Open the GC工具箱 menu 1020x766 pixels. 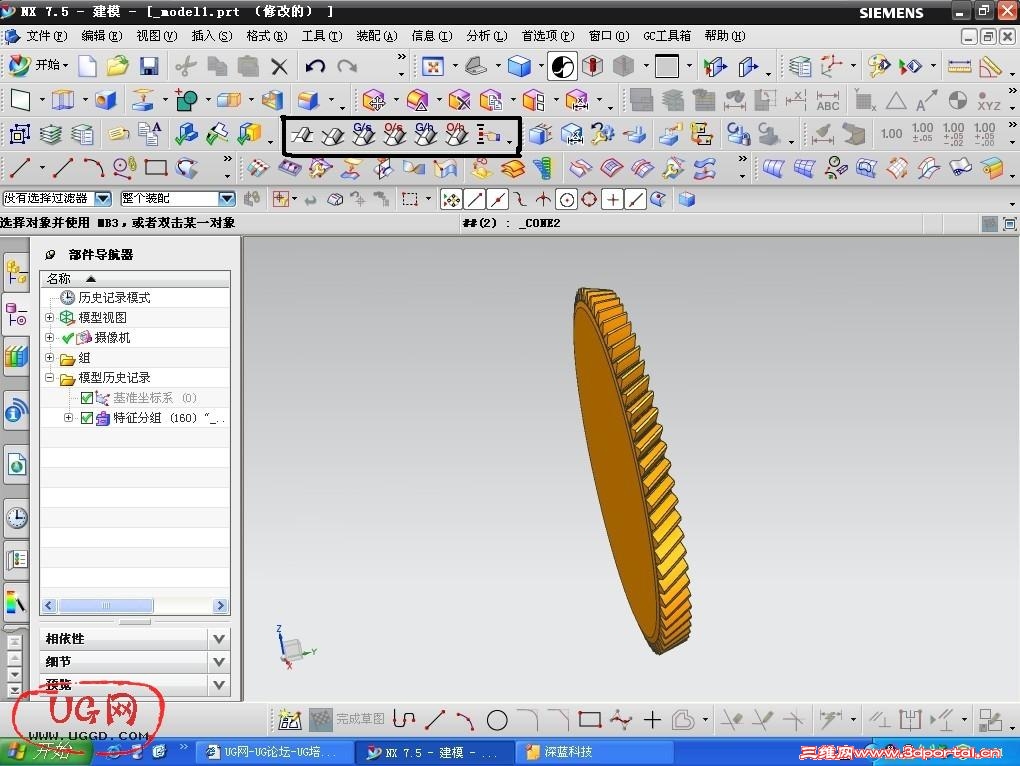point(667,36)
